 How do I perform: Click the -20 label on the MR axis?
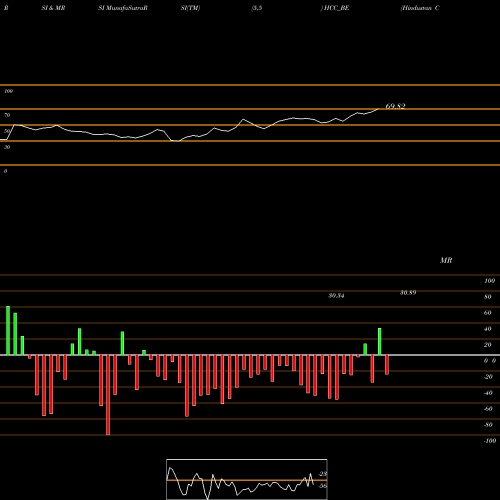tap(488, 377)
